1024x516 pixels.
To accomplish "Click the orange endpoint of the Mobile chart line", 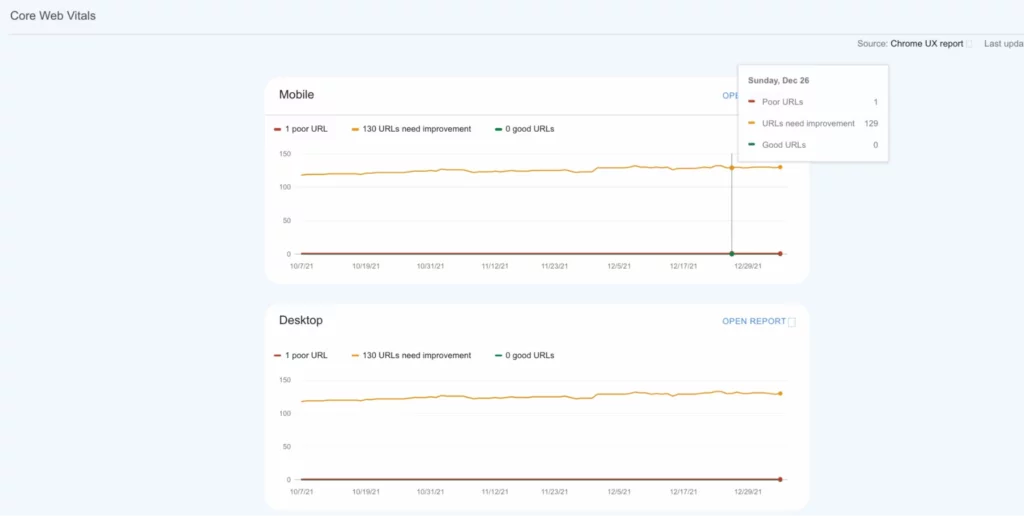I will coord(780,167).
